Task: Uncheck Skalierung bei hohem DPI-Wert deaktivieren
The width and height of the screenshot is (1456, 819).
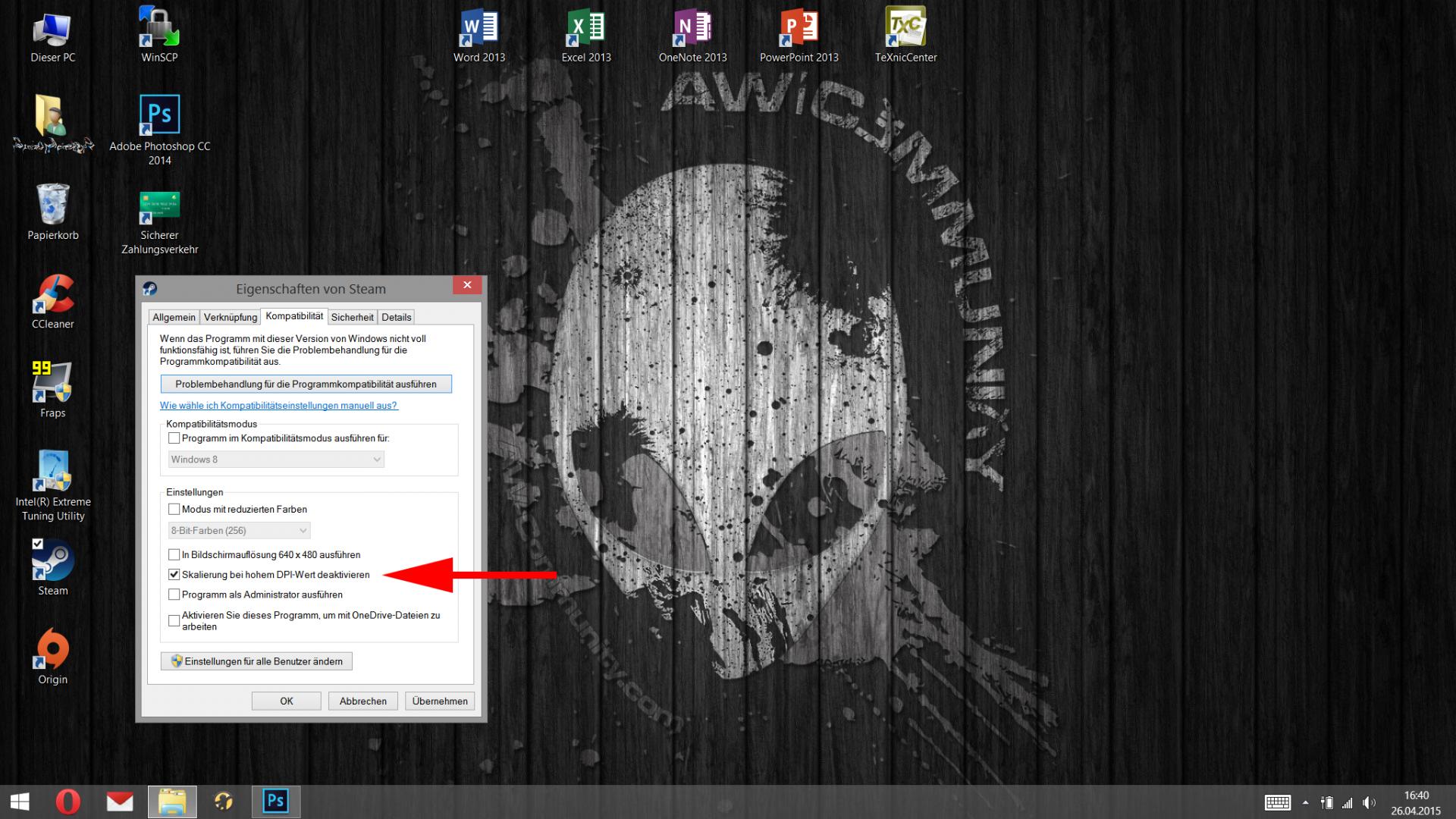Action: 174,575
